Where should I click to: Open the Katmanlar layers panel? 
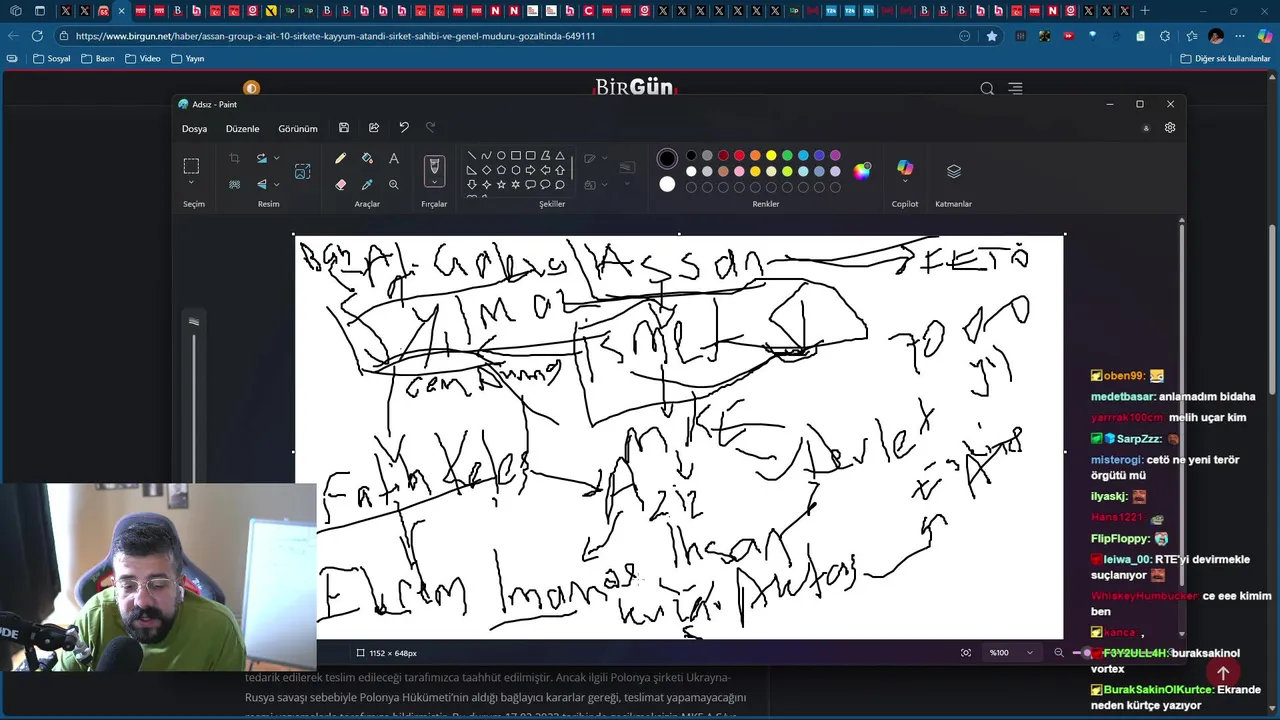954,171
